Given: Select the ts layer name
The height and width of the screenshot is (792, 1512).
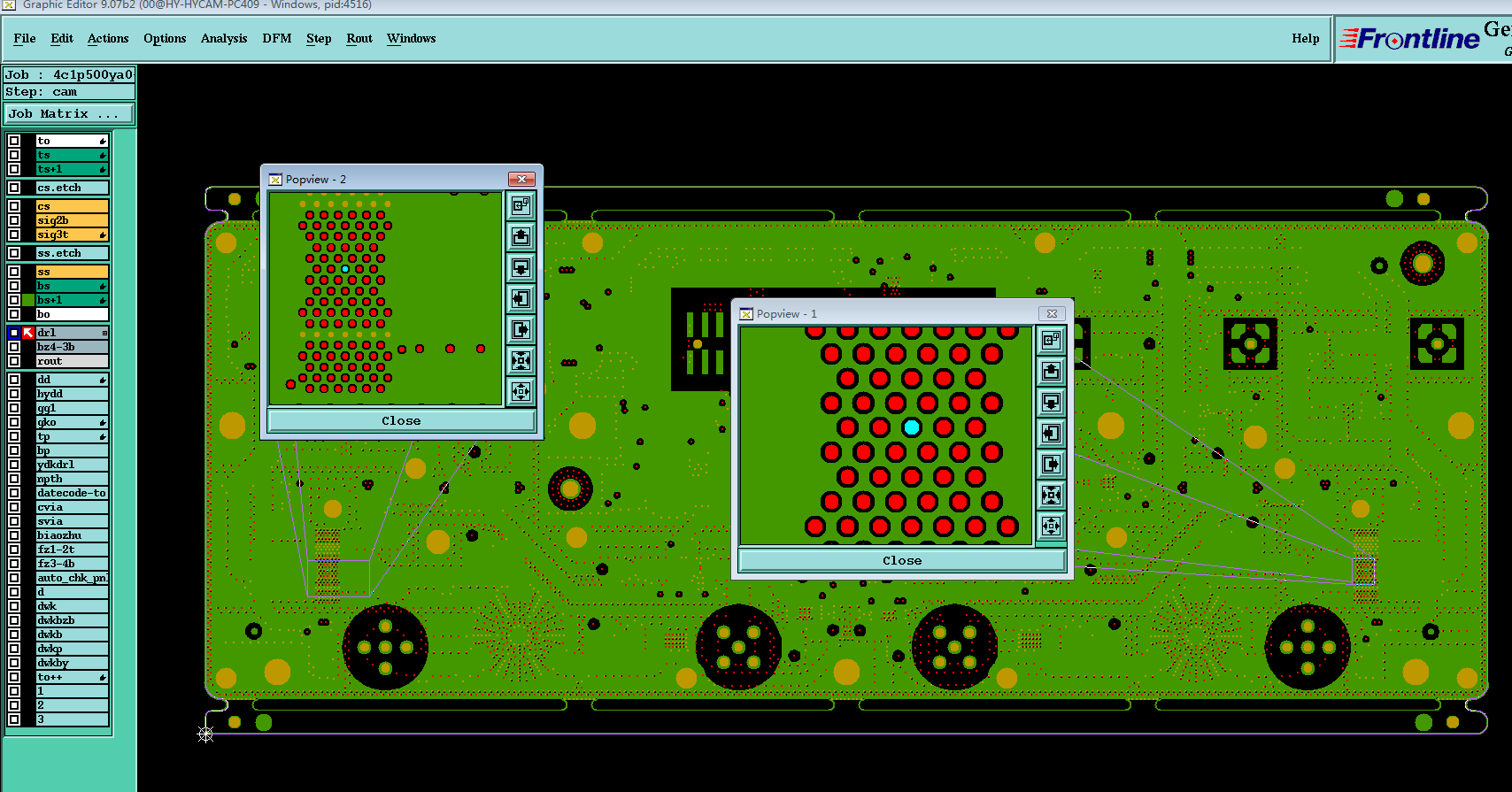Looking at the screenshot, I should [x=72, y=155].
